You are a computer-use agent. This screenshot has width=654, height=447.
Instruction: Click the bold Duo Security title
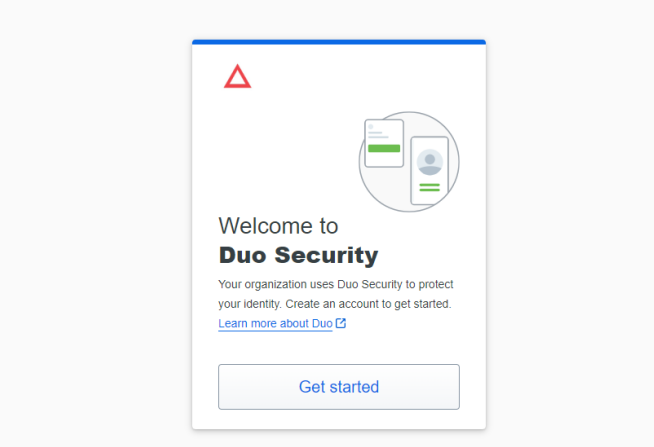[298, 255]
